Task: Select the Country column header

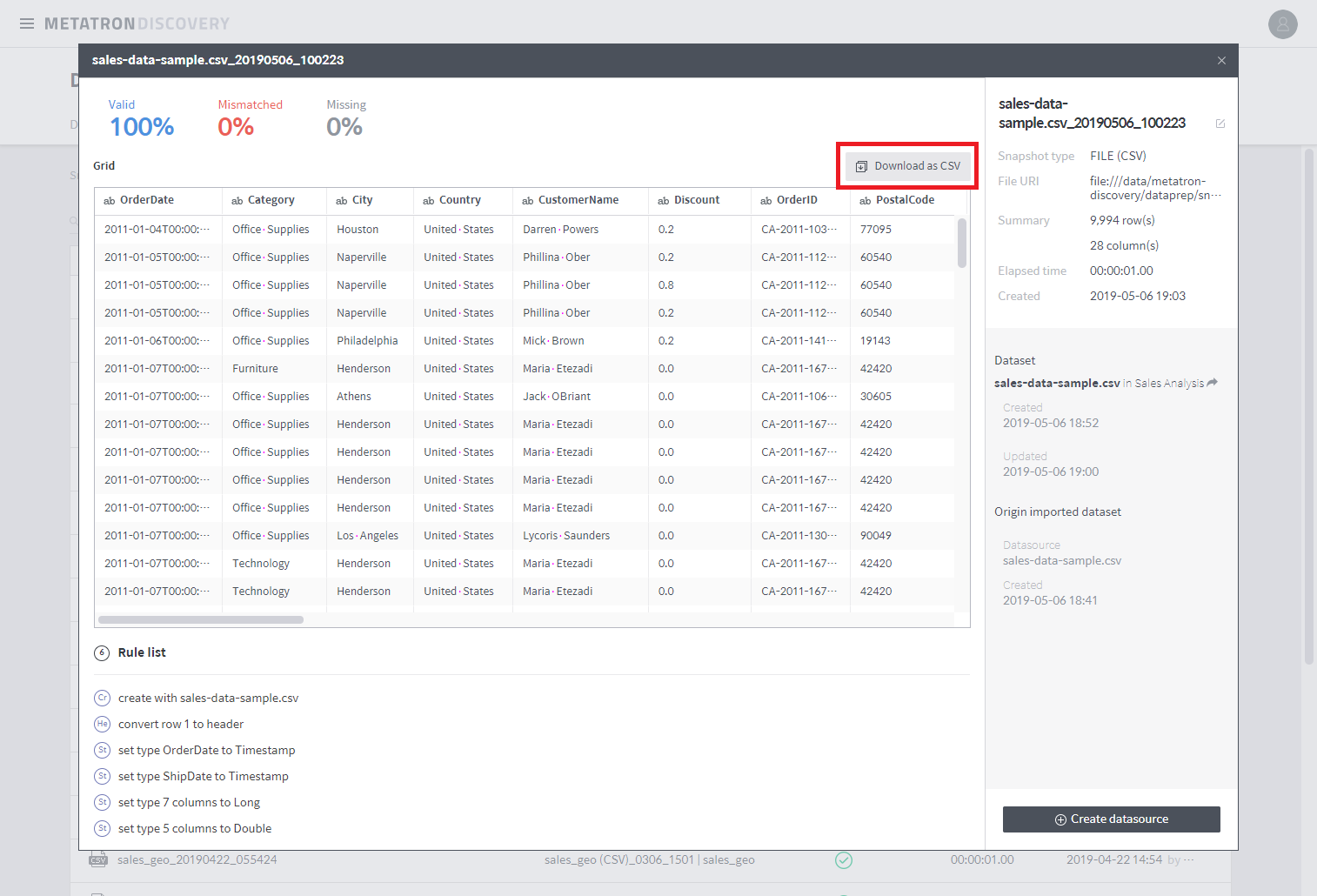Action: pos(463,200)
